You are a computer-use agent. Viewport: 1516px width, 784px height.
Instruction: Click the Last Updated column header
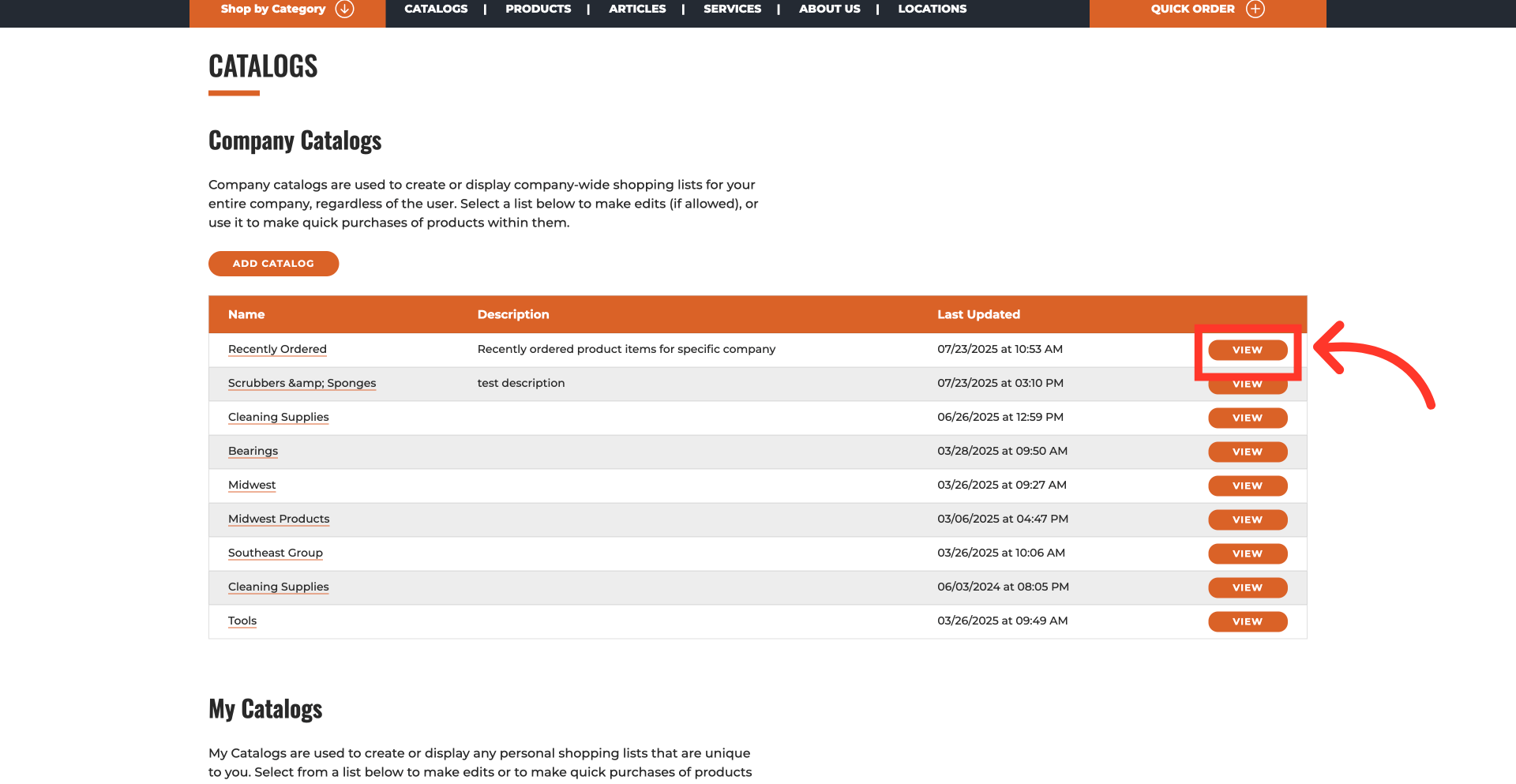pyautogui.click(x=979, y=314)
